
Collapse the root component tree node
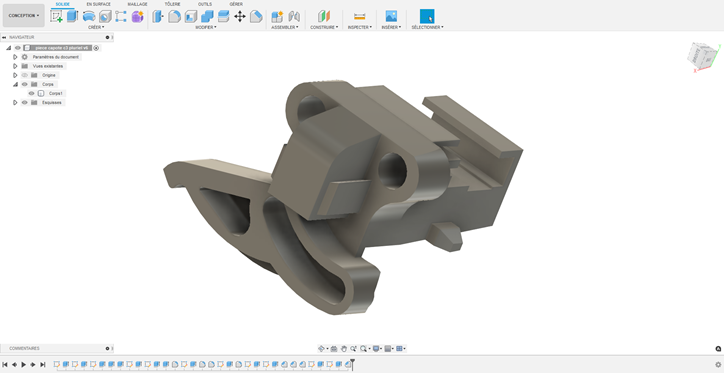point(8,48)
